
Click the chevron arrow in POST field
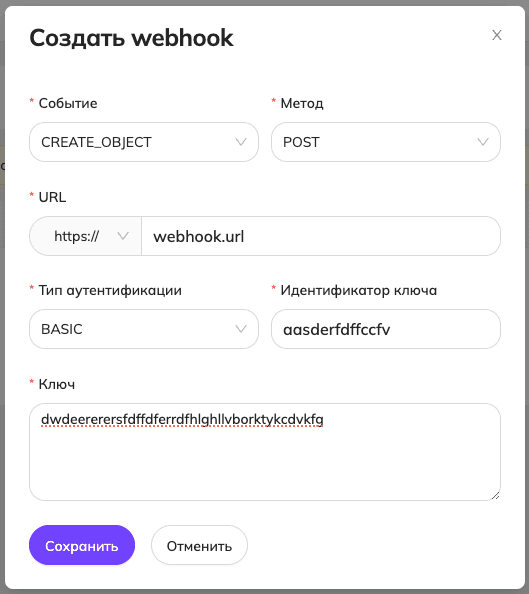point(483,142)
